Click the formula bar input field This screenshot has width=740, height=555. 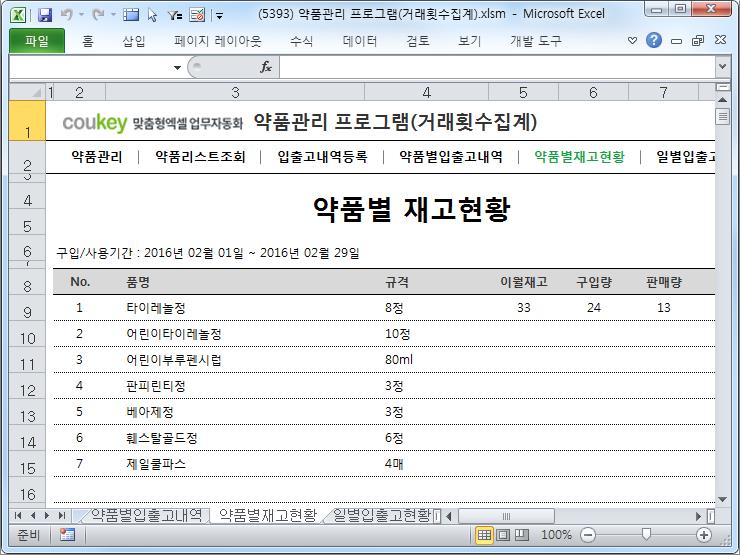click(497, 67)
